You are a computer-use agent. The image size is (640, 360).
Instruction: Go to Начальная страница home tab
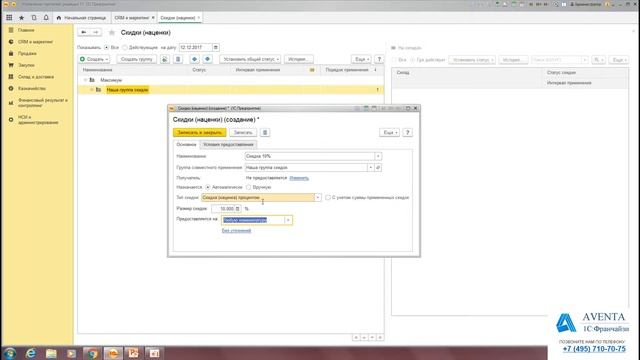81,18
